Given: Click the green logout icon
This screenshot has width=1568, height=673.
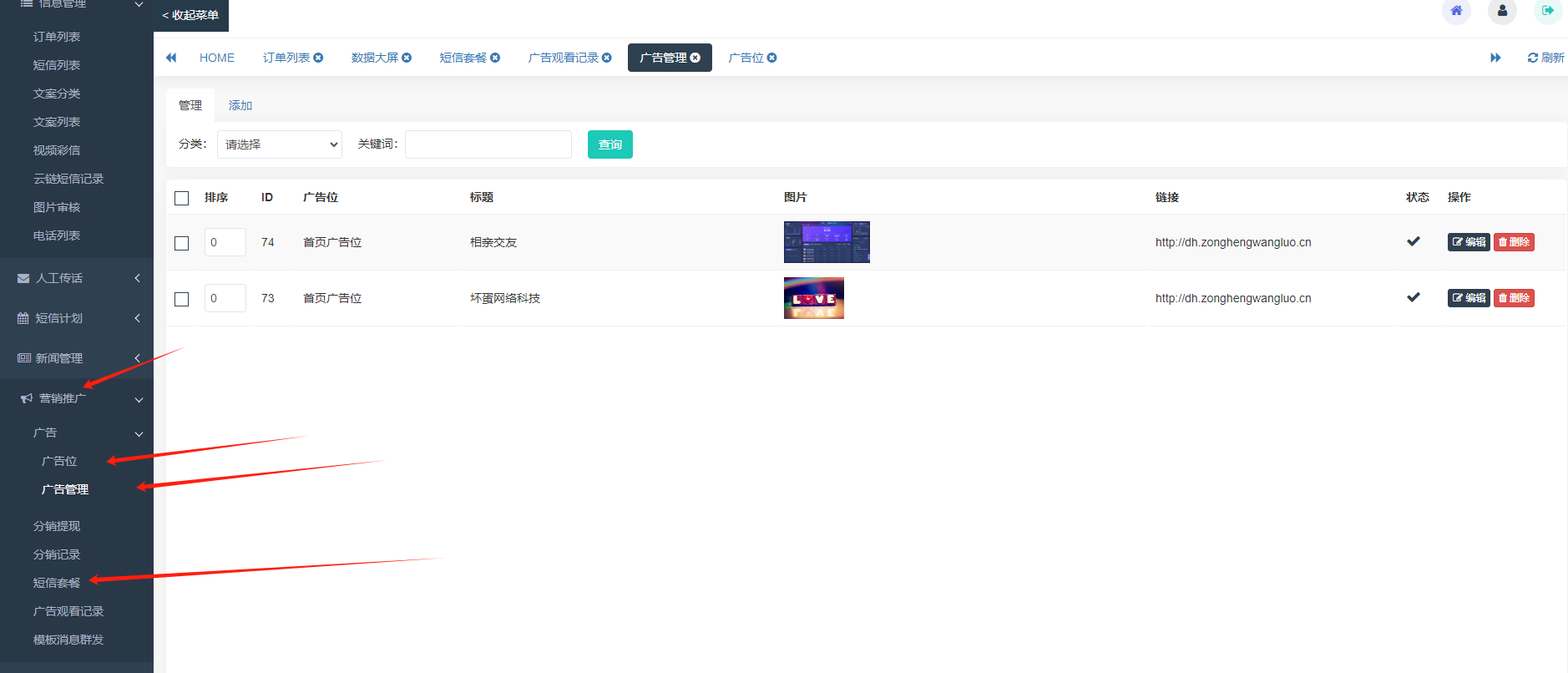Looking at the screenshot, I should point(1548,11).
